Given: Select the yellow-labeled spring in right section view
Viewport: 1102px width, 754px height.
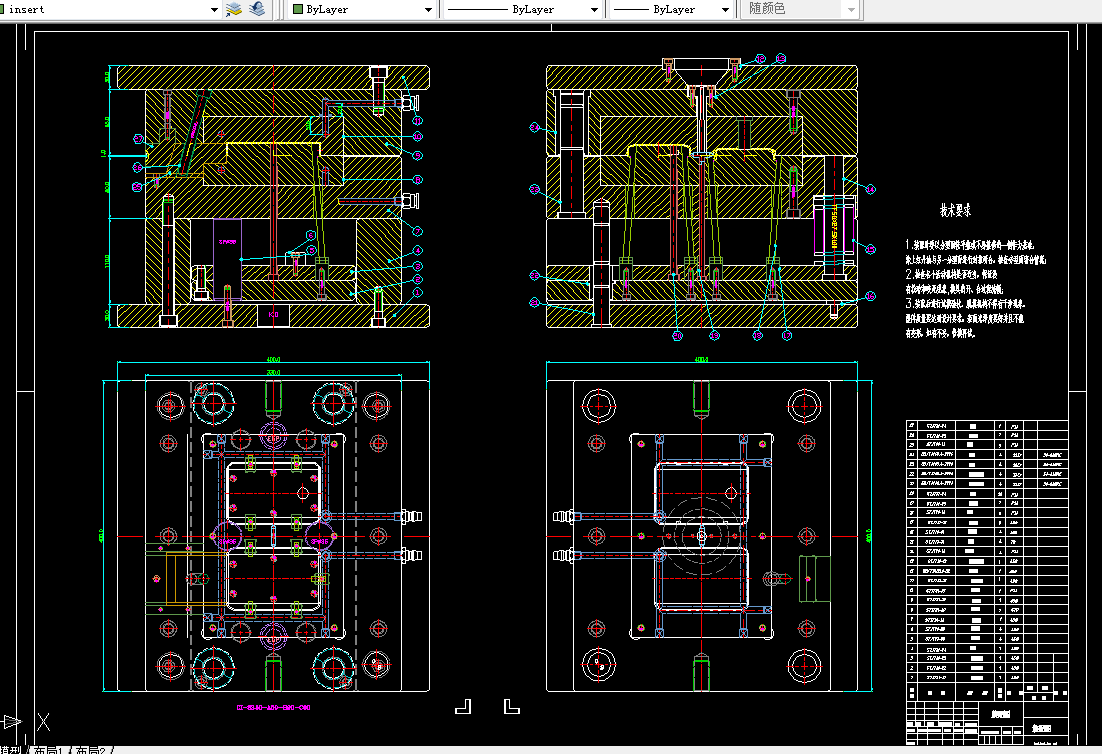Looking at the screenshot, I should coord(834,225).
